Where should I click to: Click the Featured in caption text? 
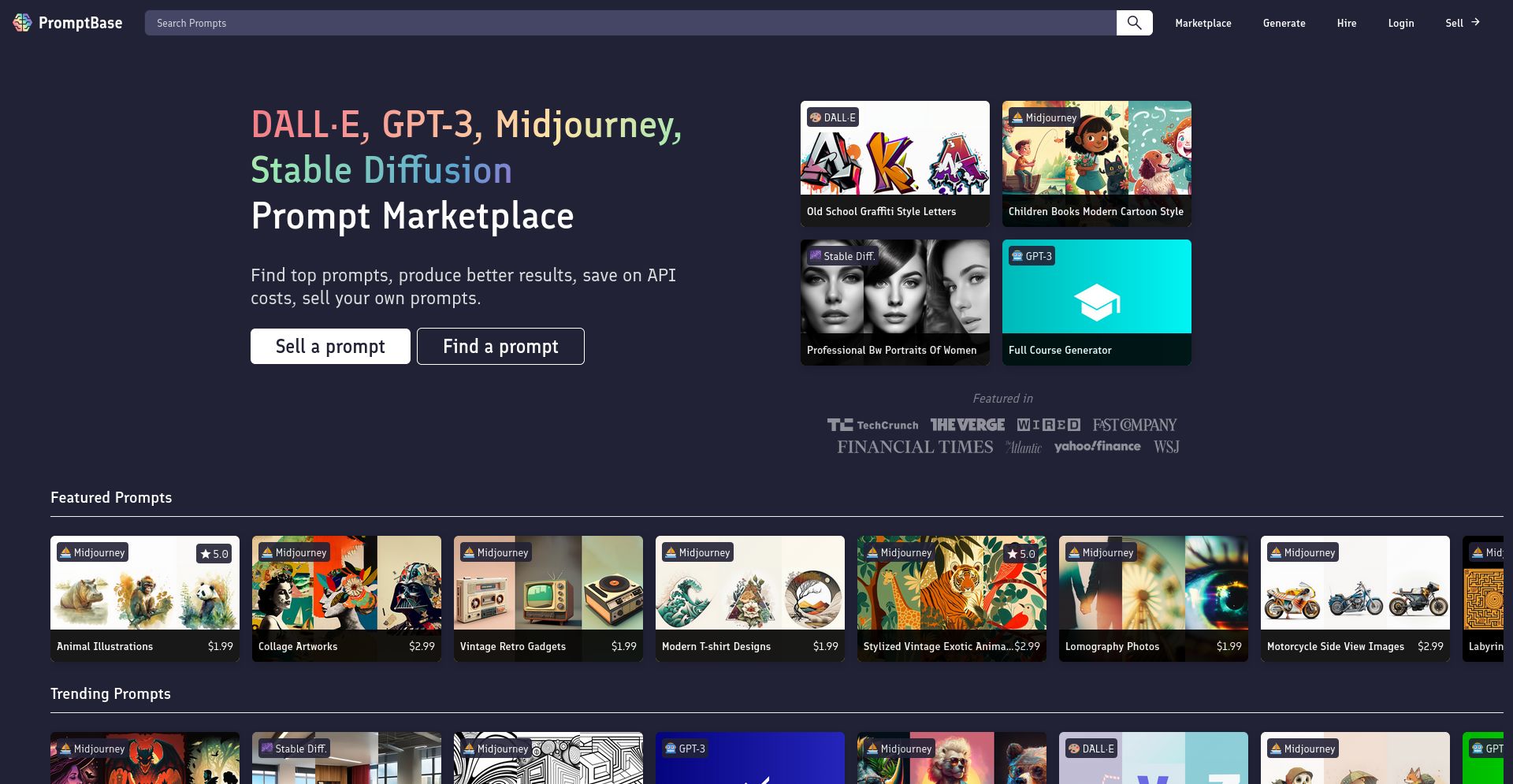pyautogui.click(x=1002, y=399)
